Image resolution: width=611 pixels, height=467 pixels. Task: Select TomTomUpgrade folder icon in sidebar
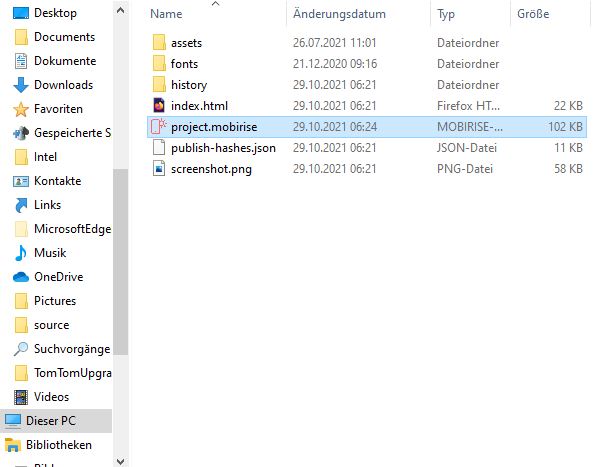coord(21,373)
